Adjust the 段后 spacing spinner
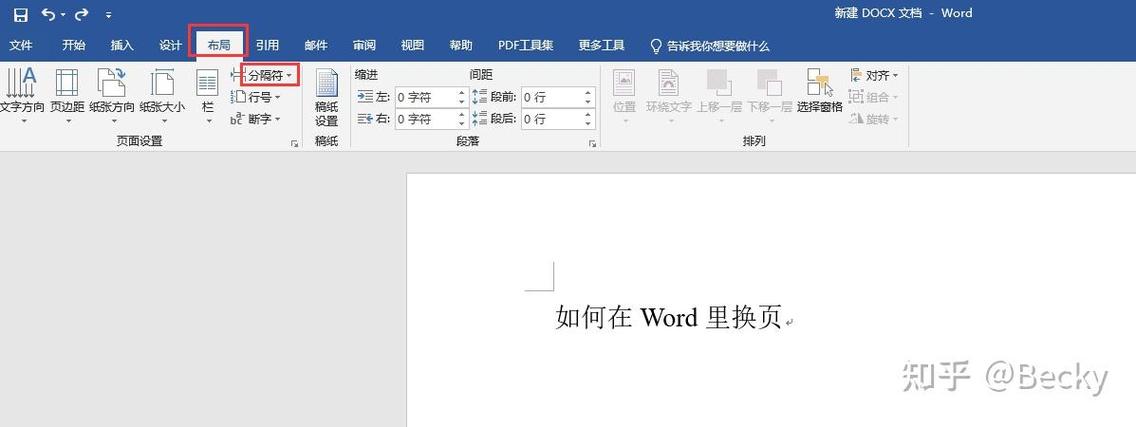The height and width of the screenshot is (427, 1136). pos(588,119)
